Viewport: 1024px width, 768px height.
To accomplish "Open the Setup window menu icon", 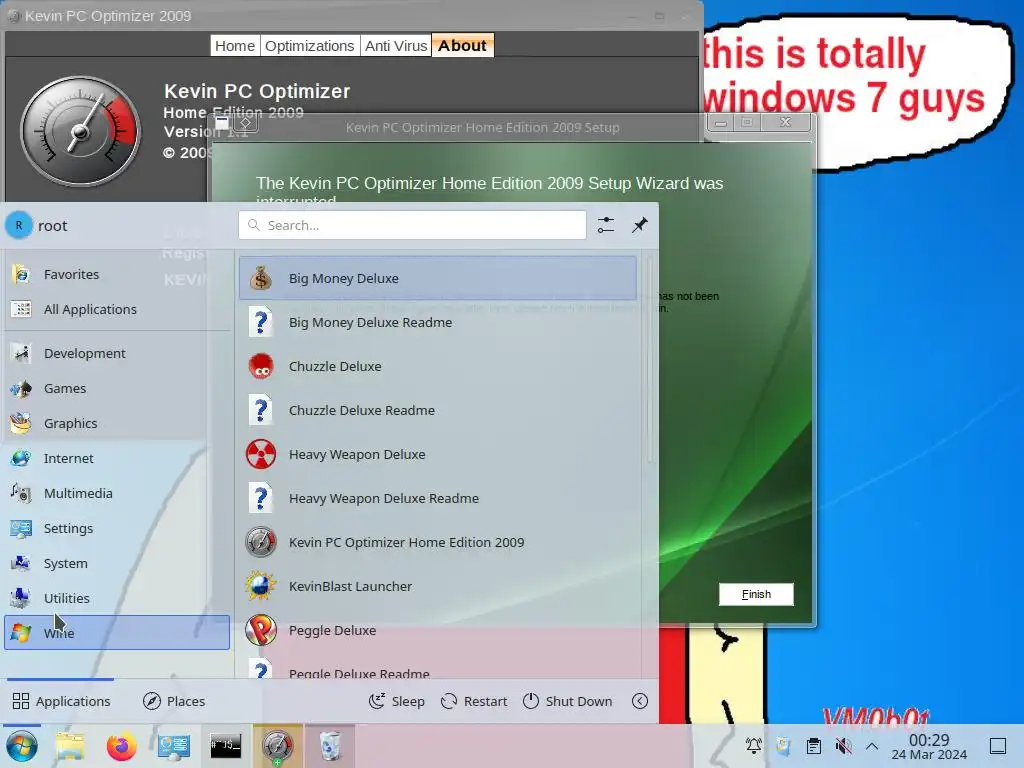I will coord(222,123).
